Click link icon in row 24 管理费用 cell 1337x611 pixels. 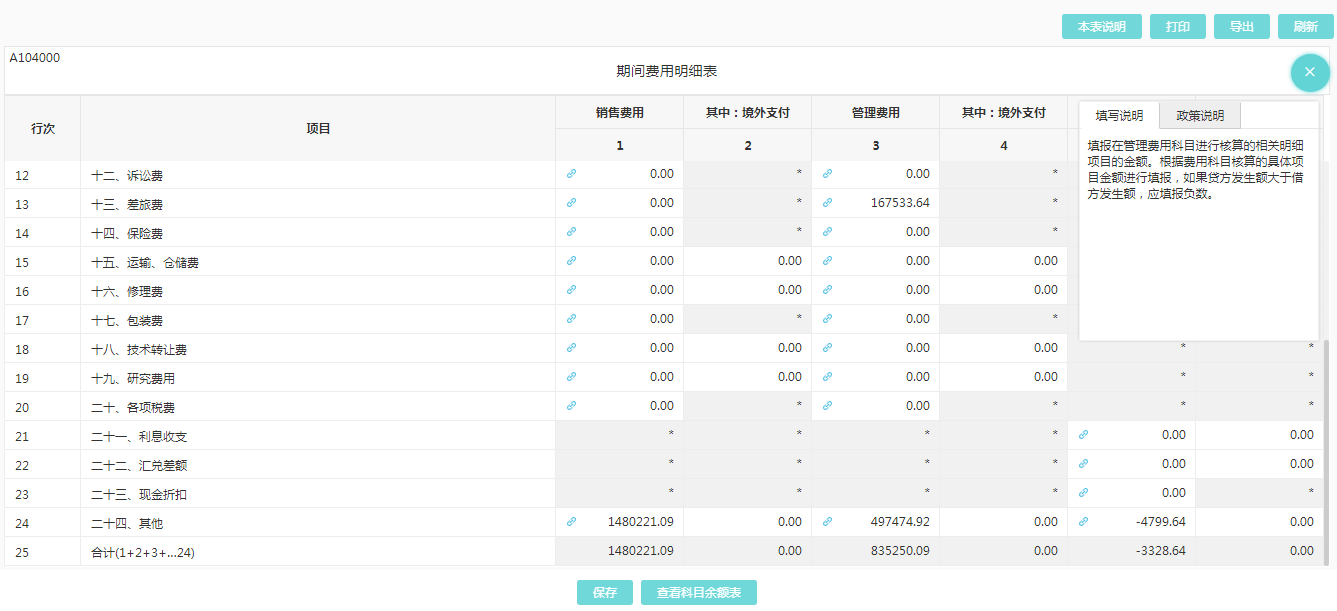[x=827, y=522]
